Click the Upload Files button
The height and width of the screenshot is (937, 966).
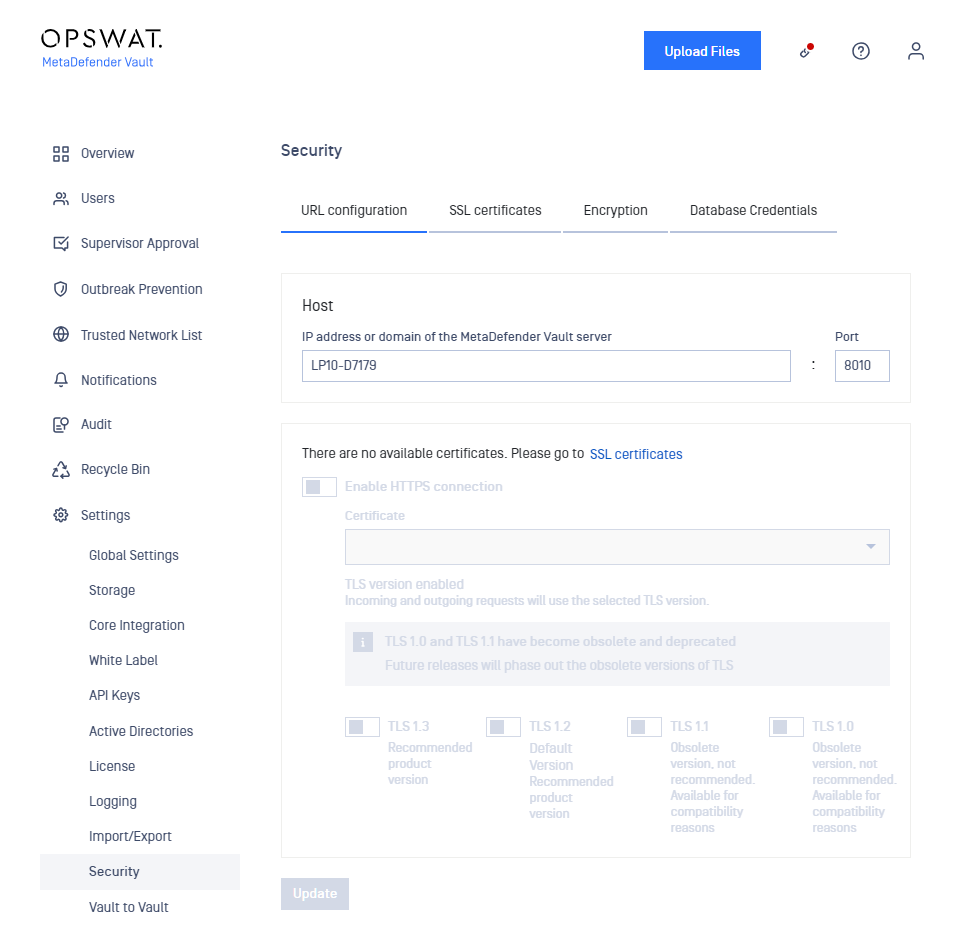point(702,51)
